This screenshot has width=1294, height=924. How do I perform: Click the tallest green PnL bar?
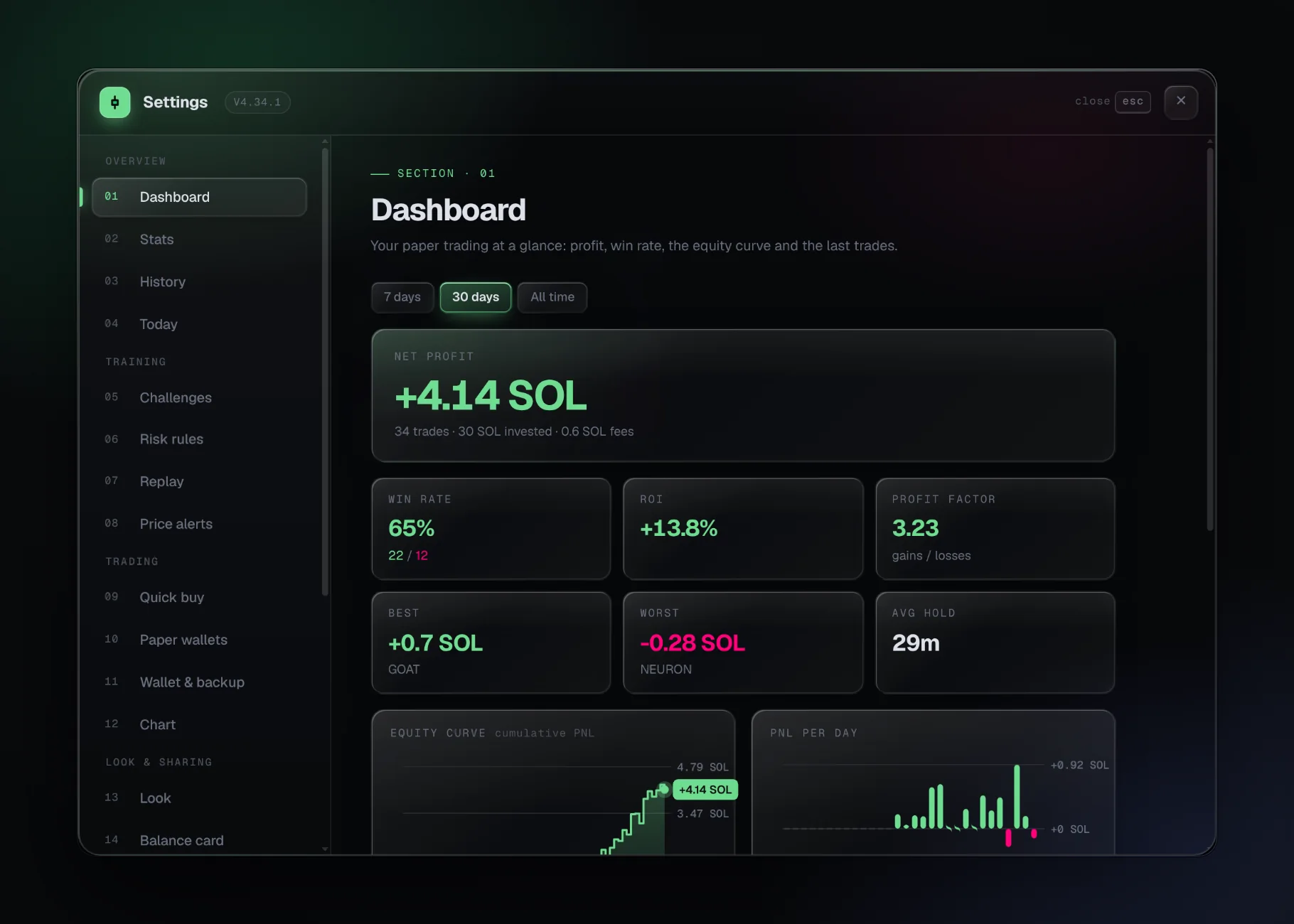[x=1017, y=797]
